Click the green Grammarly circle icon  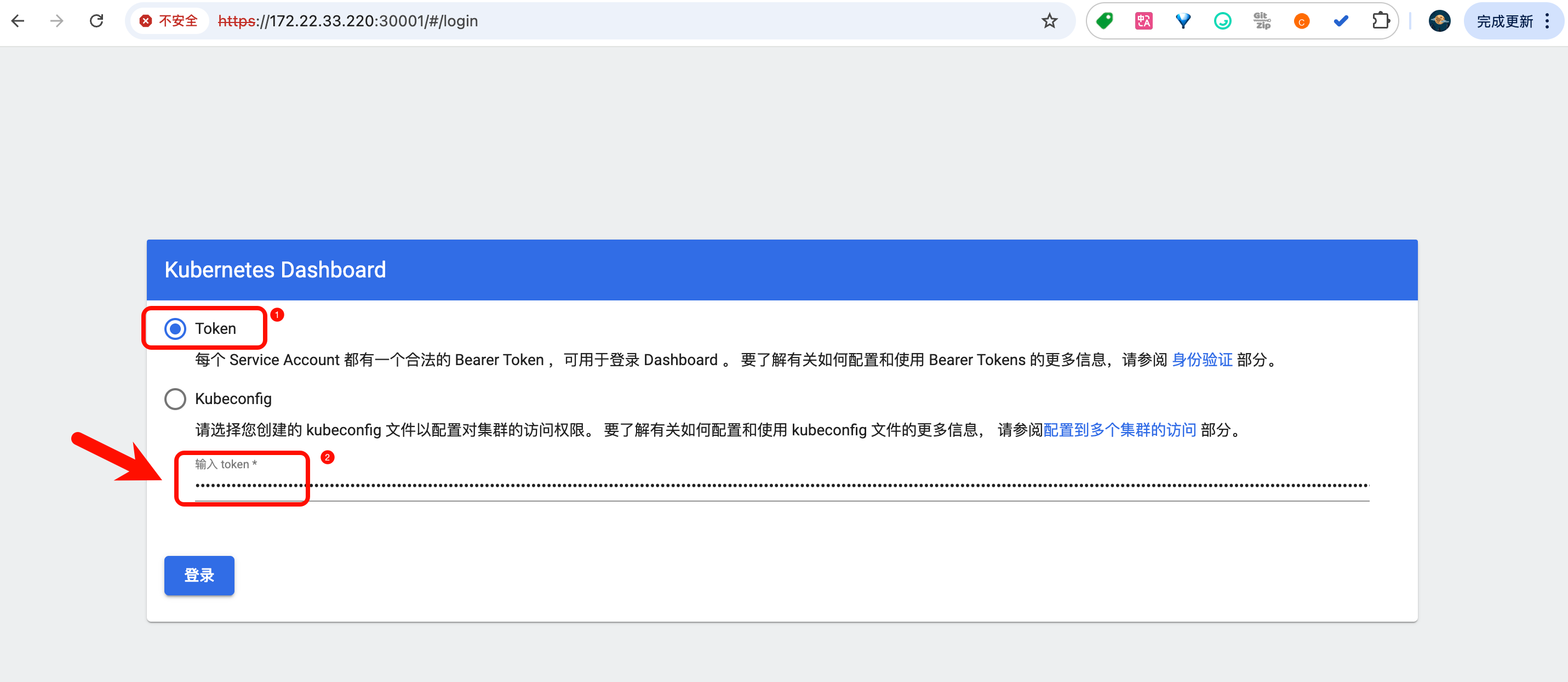(1222, 21)
